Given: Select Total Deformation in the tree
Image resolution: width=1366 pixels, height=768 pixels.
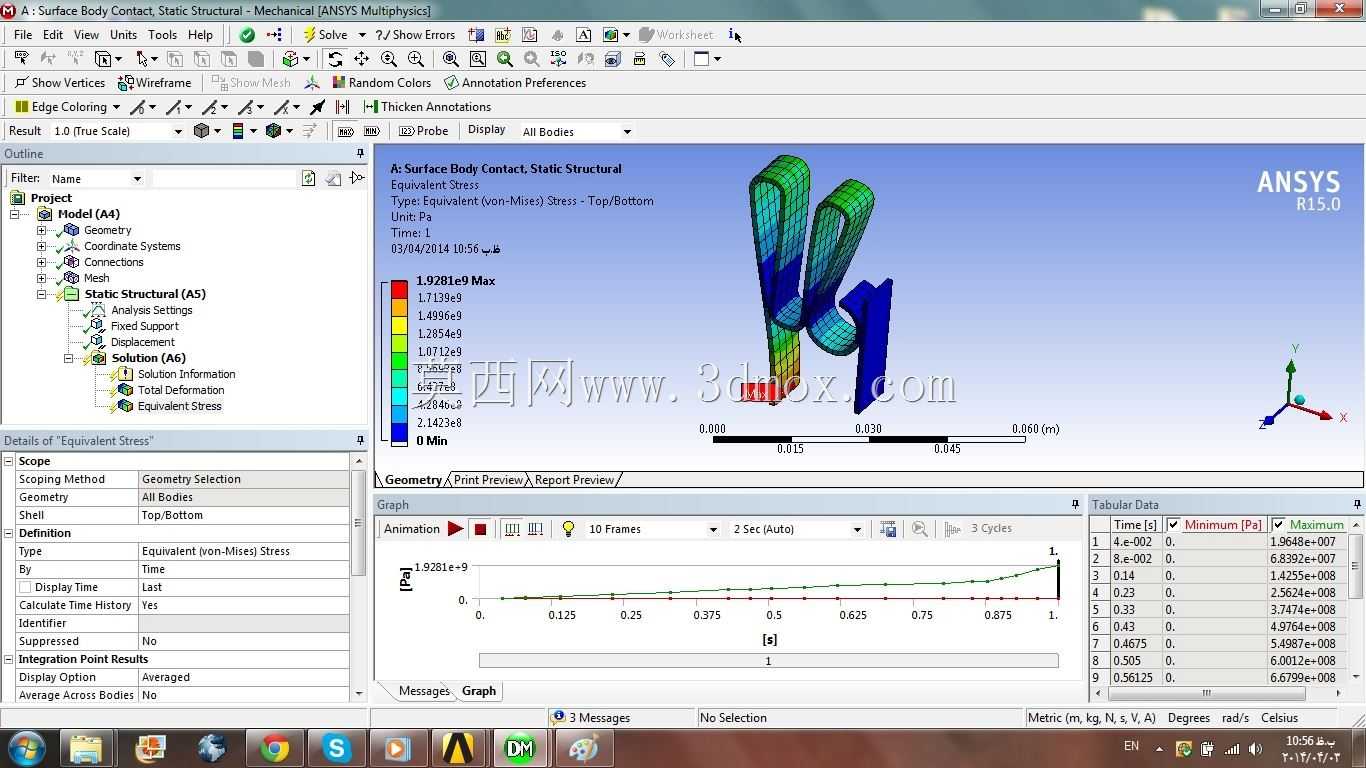Looking at the screenshot, I should tap(181, 390).
